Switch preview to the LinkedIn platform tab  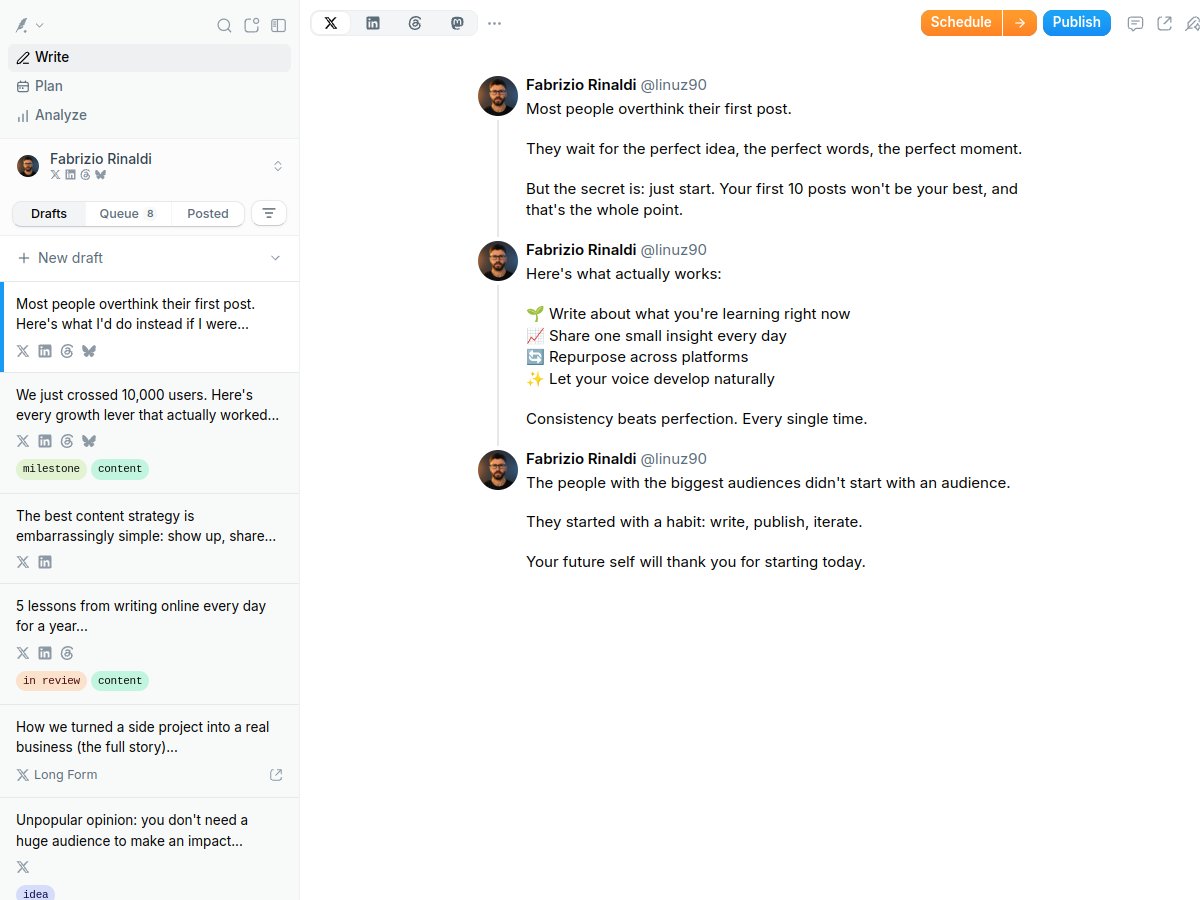click(373, 23)
